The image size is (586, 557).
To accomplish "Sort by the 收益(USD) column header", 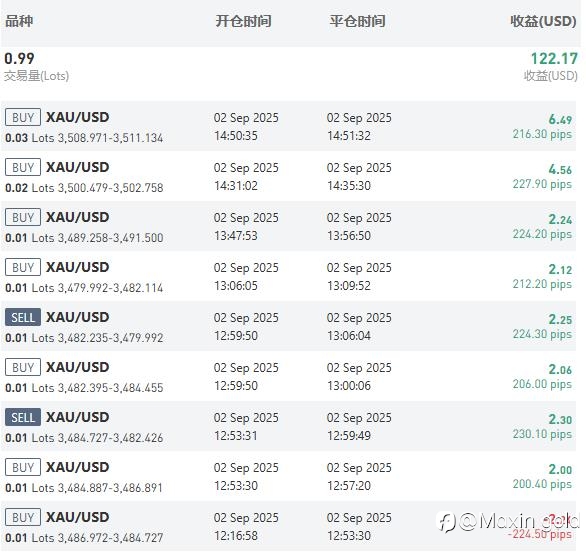I will (x=543, y=21).
